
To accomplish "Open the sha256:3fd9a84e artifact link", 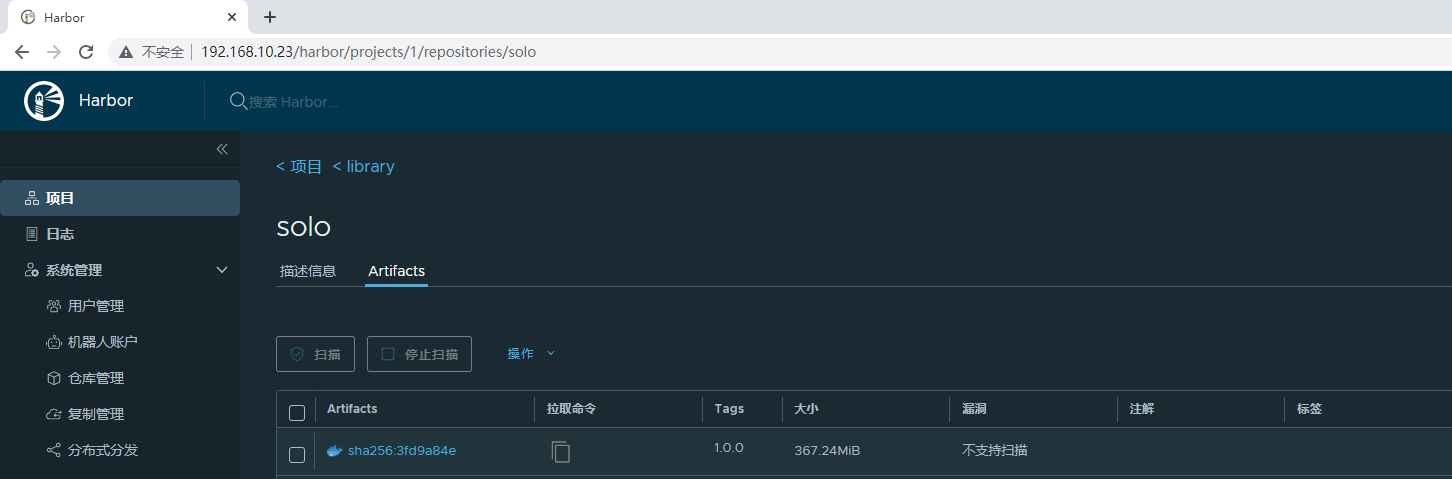I will point(402,451).
